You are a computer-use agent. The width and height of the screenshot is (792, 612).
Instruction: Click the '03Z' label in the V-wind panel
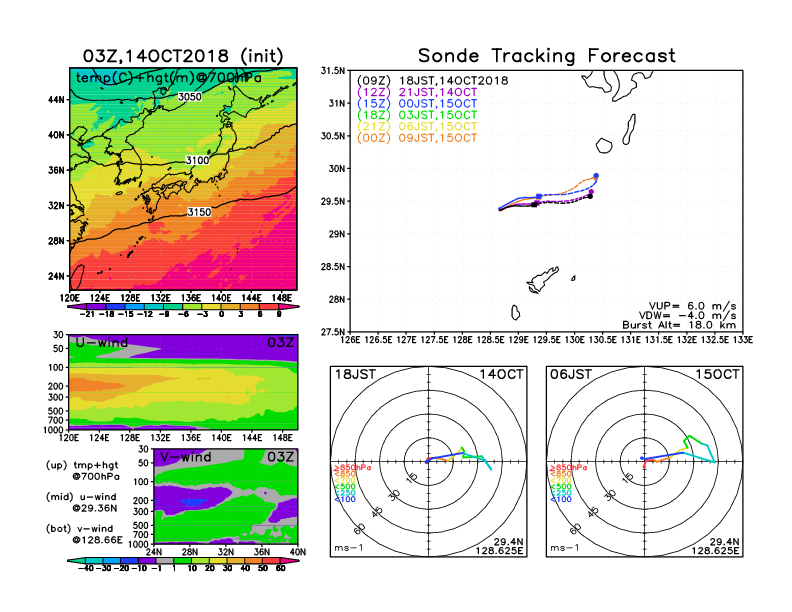pos(280,457)
